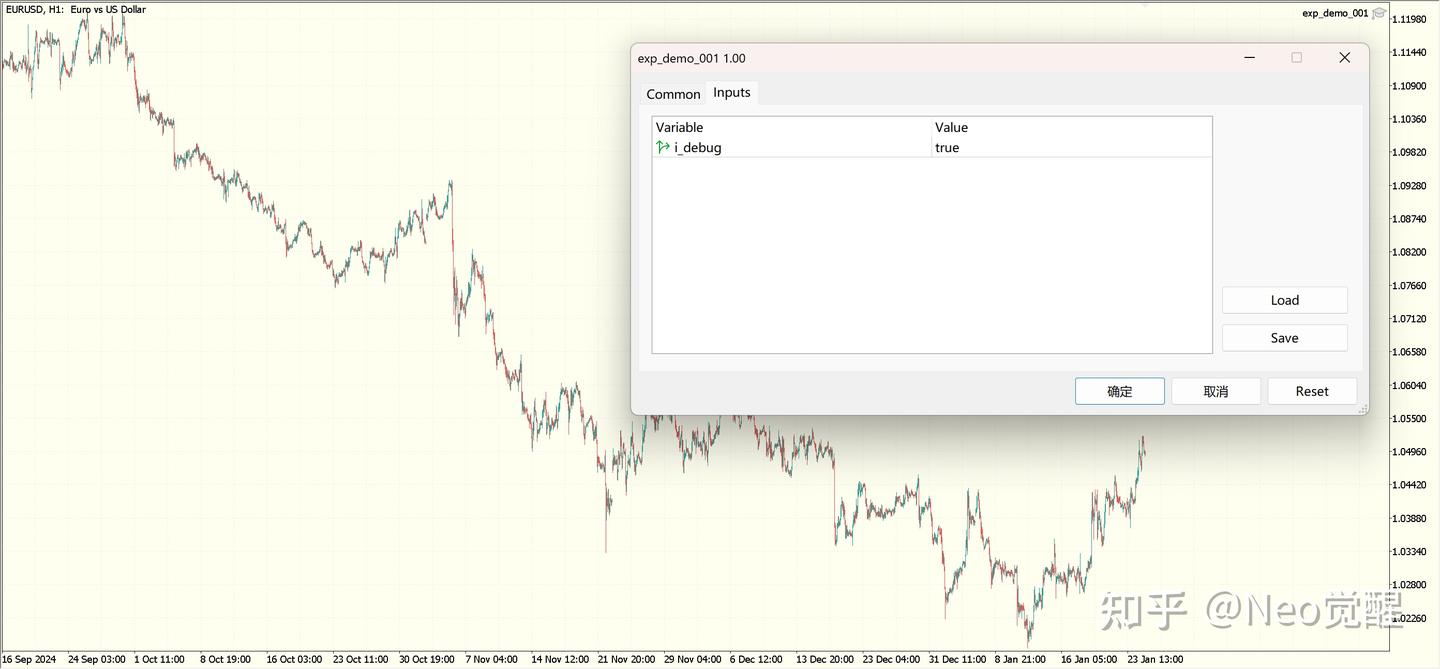Image resolution: width=1440 pixels, height=669 pixels.
Task: Click the Save button
Action: 1284,338
